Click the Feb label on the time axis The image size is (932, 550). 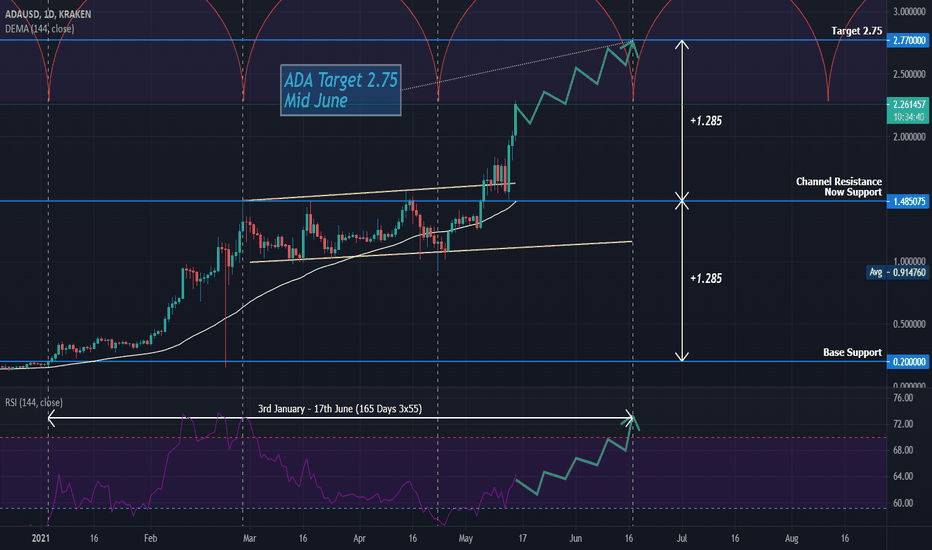click(150, 539)
